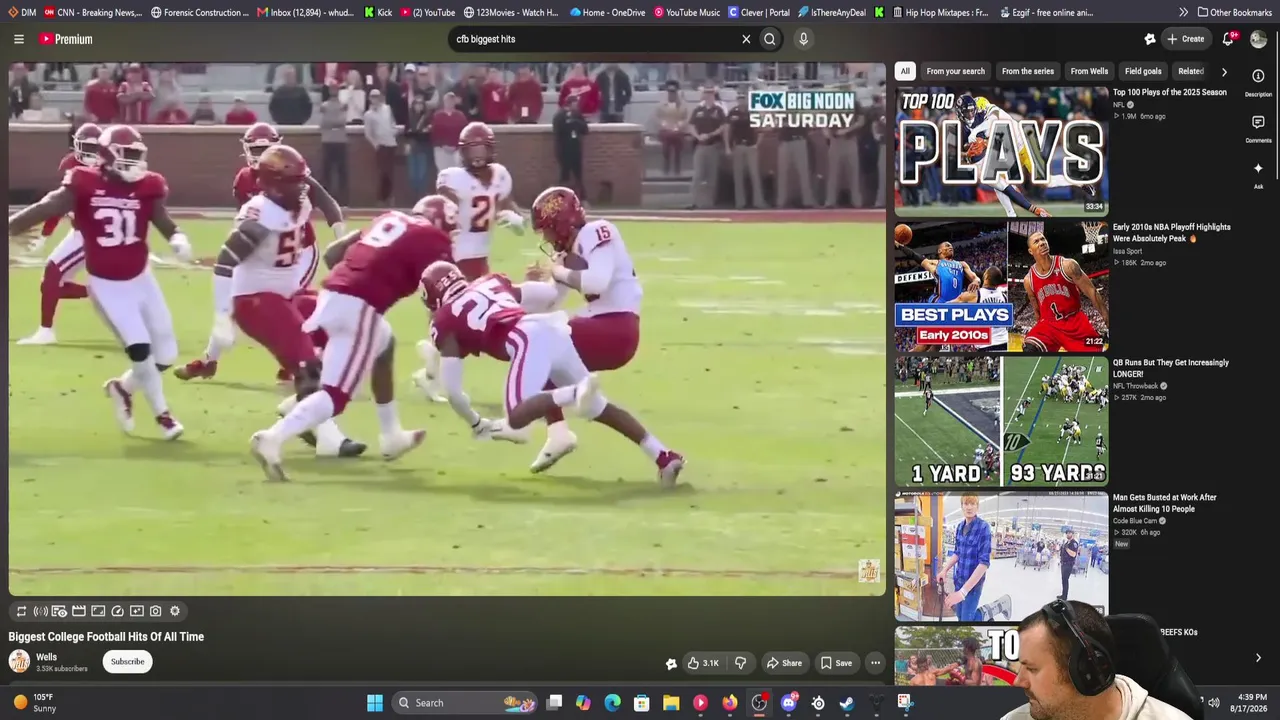The height and width of the screenshot is (720, 1280).
Task: Click the sparkle icon left of Create
Action: point(1150,39)
